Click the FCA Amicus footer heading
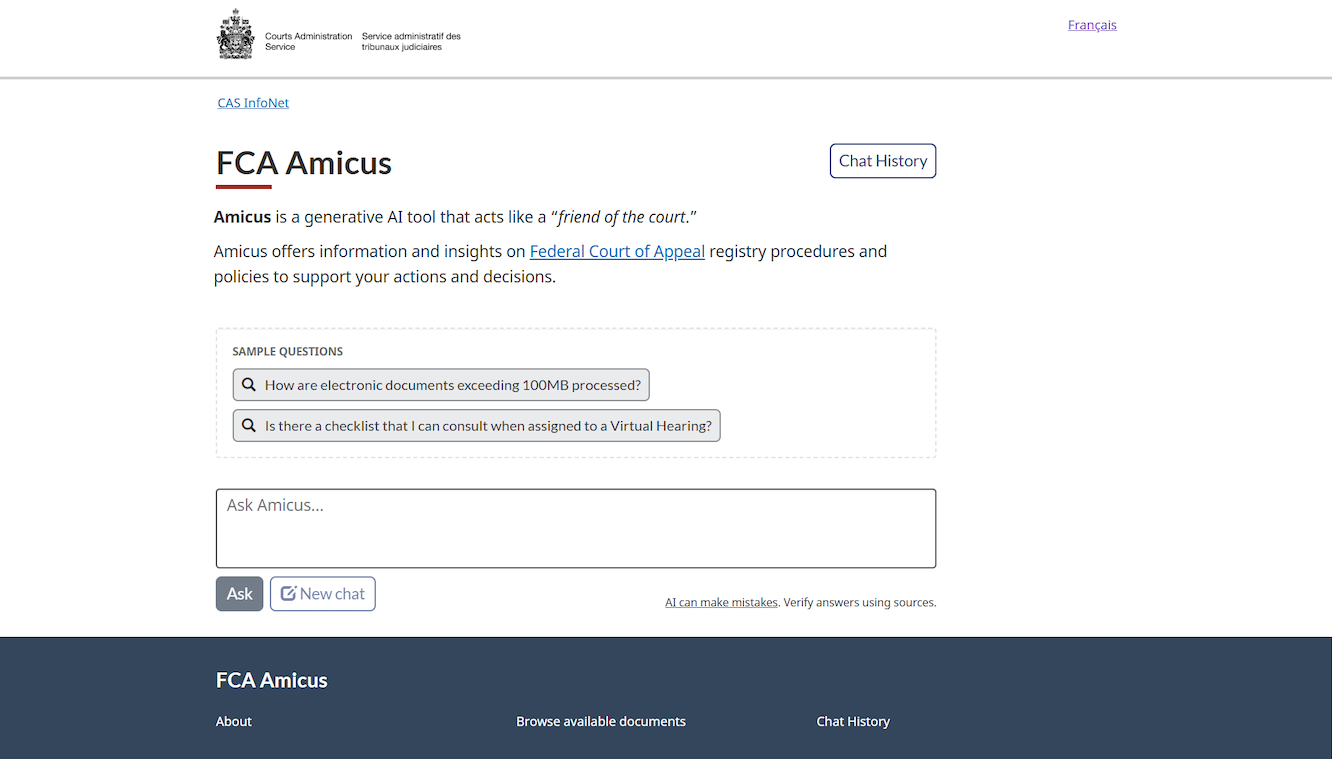The width and height of the screenshot is (1332, 759). pyautogui.click(x=272, y=681)
